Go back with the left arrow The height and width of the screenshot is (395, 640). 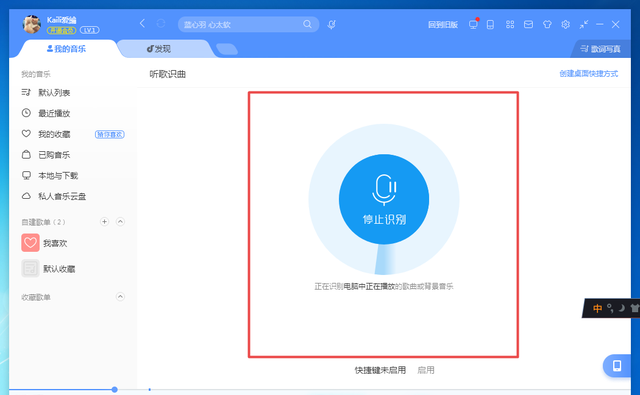pyautogui.click(x=142, y=24)
